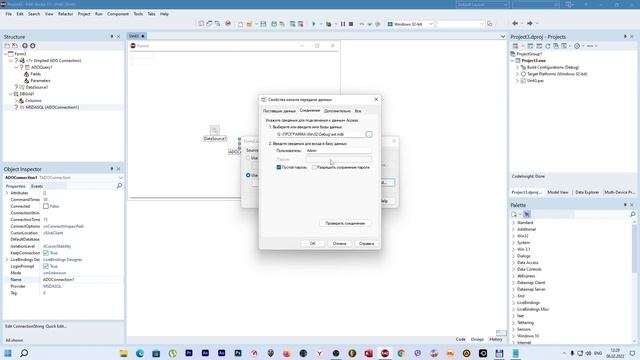Click the Save All toolbar icon

[274, 24]
